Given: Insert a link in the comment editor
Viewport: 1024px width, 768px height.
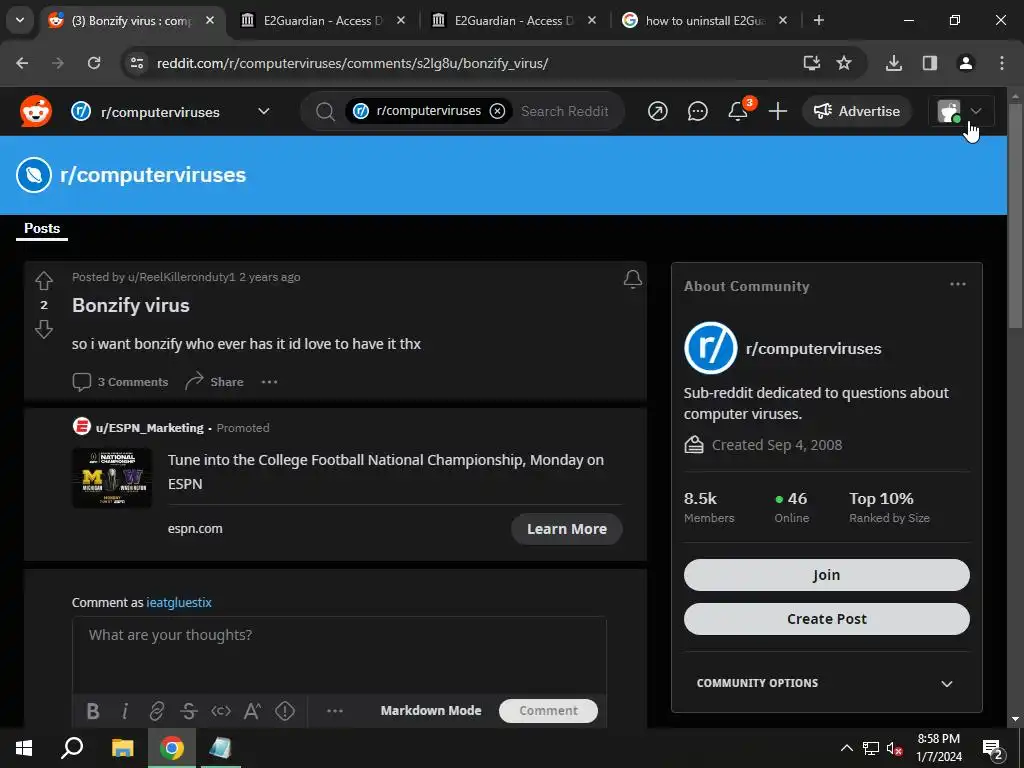Looking at the screenshot, I should coord(157,711).
